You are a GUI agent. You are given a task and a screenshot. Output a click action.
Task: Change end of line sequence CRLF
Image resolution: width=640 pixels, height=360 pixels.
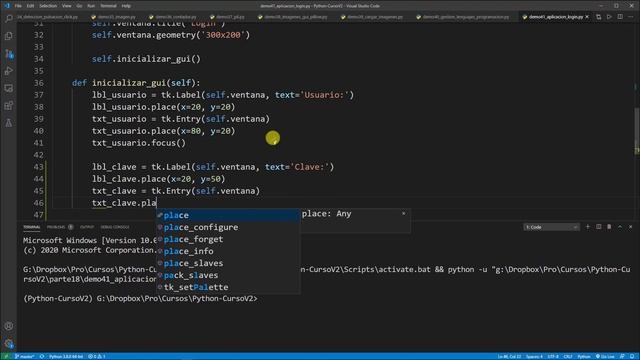[568, 357]
